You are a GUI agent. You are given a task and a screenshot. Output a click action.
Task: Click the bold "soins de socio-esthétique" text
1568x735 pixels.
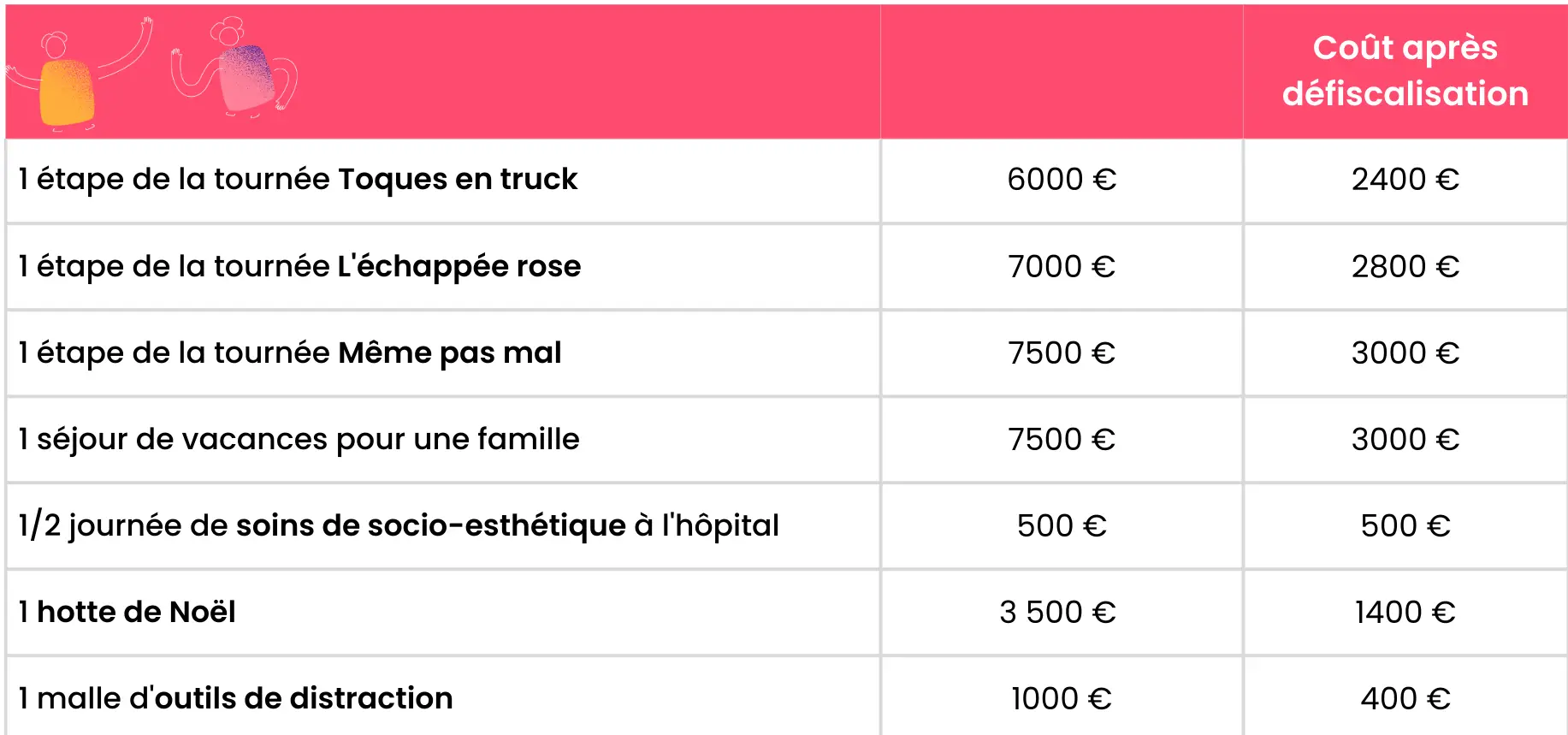(431, 526)
